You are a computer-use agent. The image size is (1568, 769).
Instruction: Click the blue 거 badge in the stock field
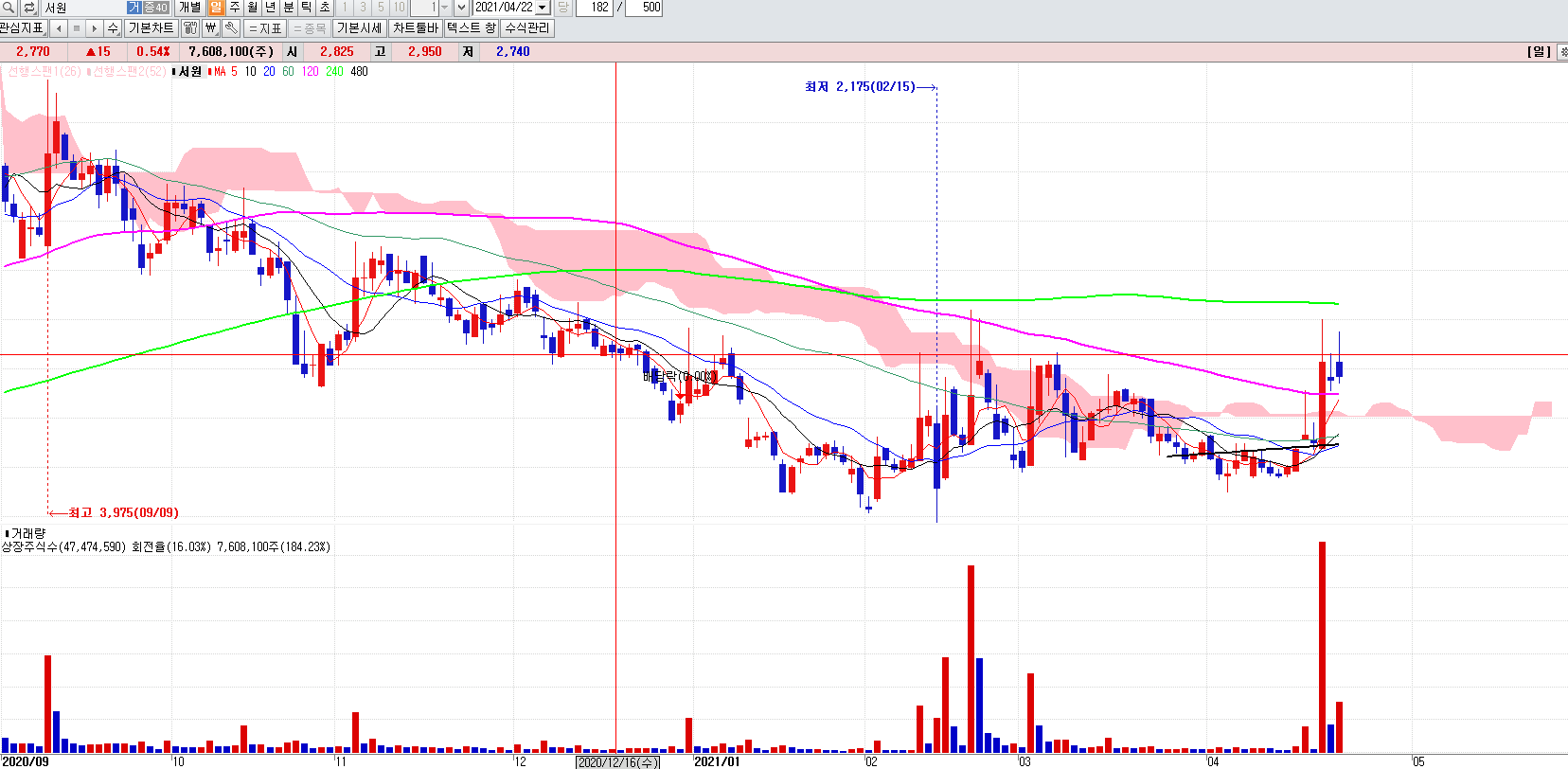(134, 8)
